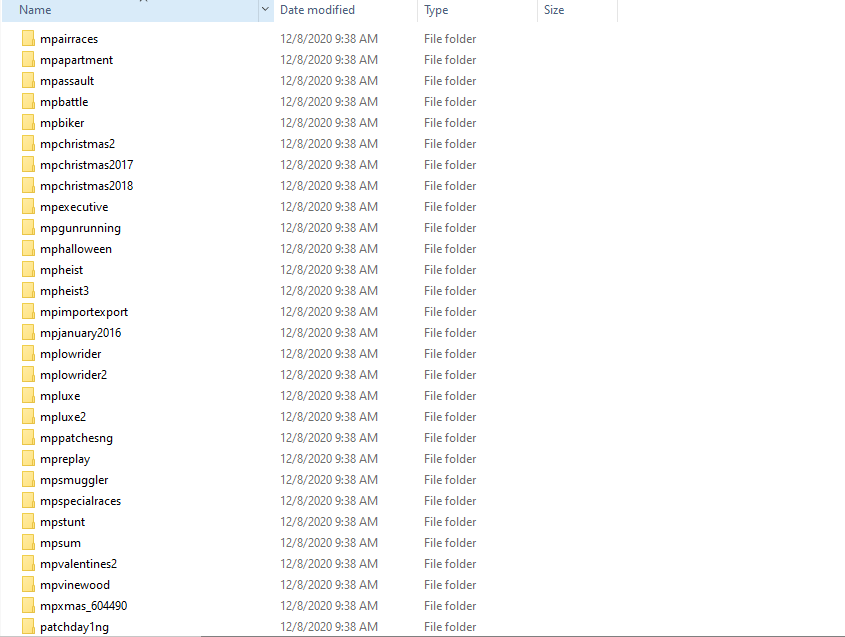
Task: Click the File folder type of mpspecialraces
Action: [450, 501]
